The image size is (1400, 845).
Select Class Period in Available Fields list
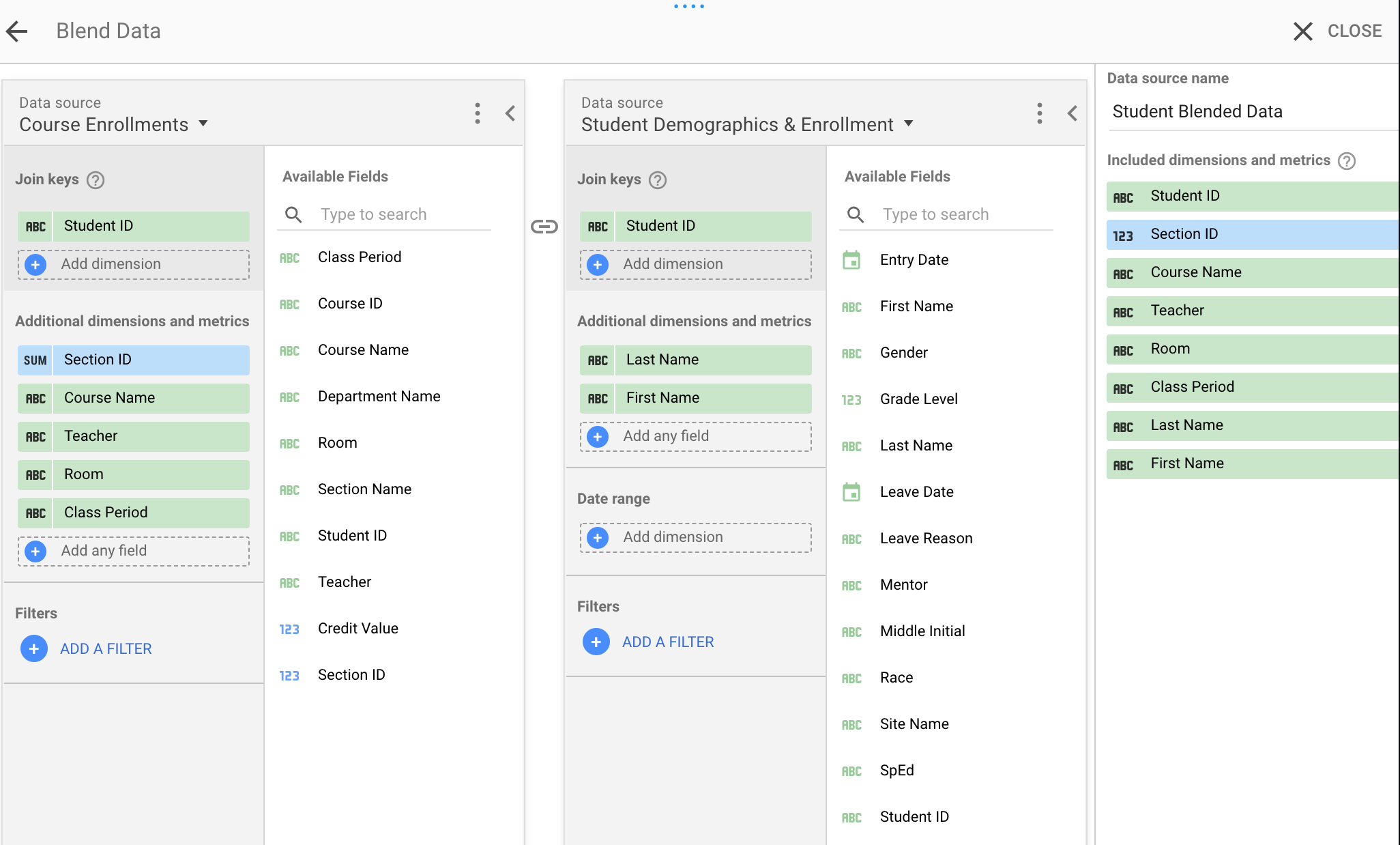(360, 257)
